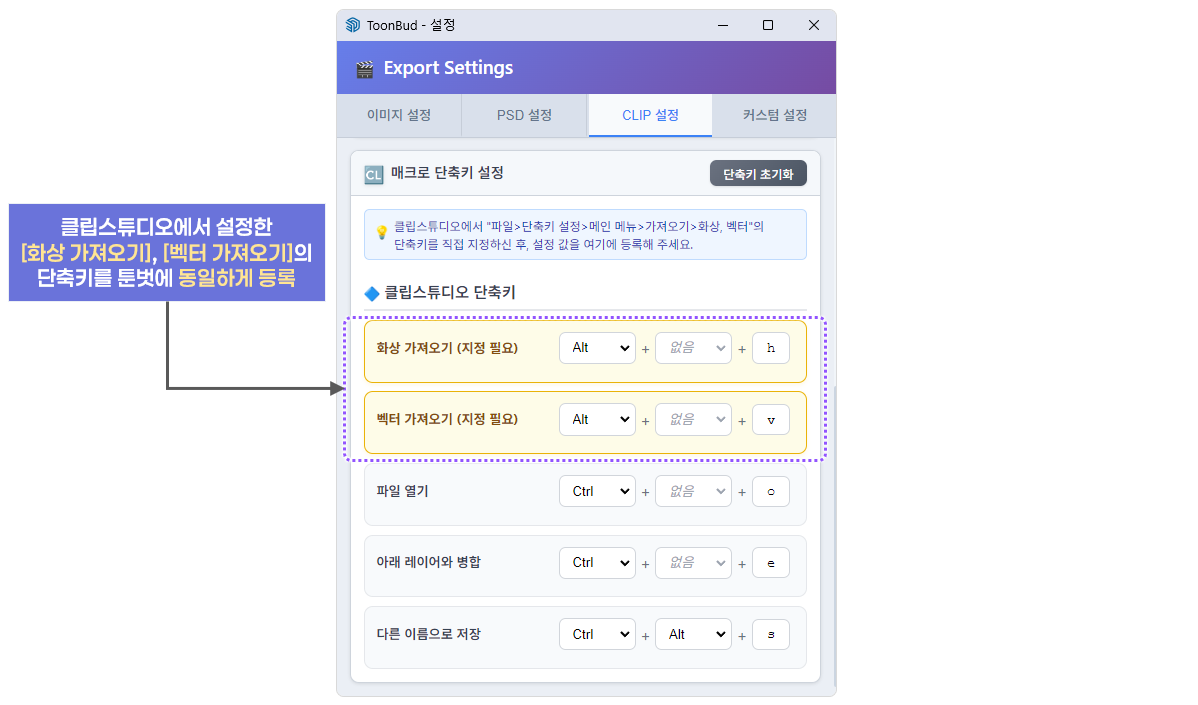The height and width of the screenshot is (705, 1198).
Task: Open the Alt modifier dropdown for 벡터 가져오기
Action: tap(597, 419)
